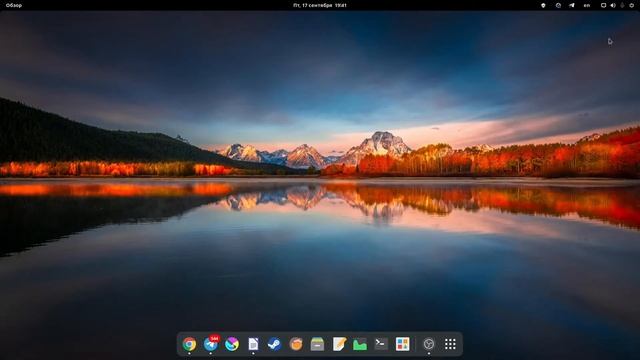Click the dimmed microphone icon in top bar
The width and height of the screenshot is (640, 360).
click(x=622, y=5)
